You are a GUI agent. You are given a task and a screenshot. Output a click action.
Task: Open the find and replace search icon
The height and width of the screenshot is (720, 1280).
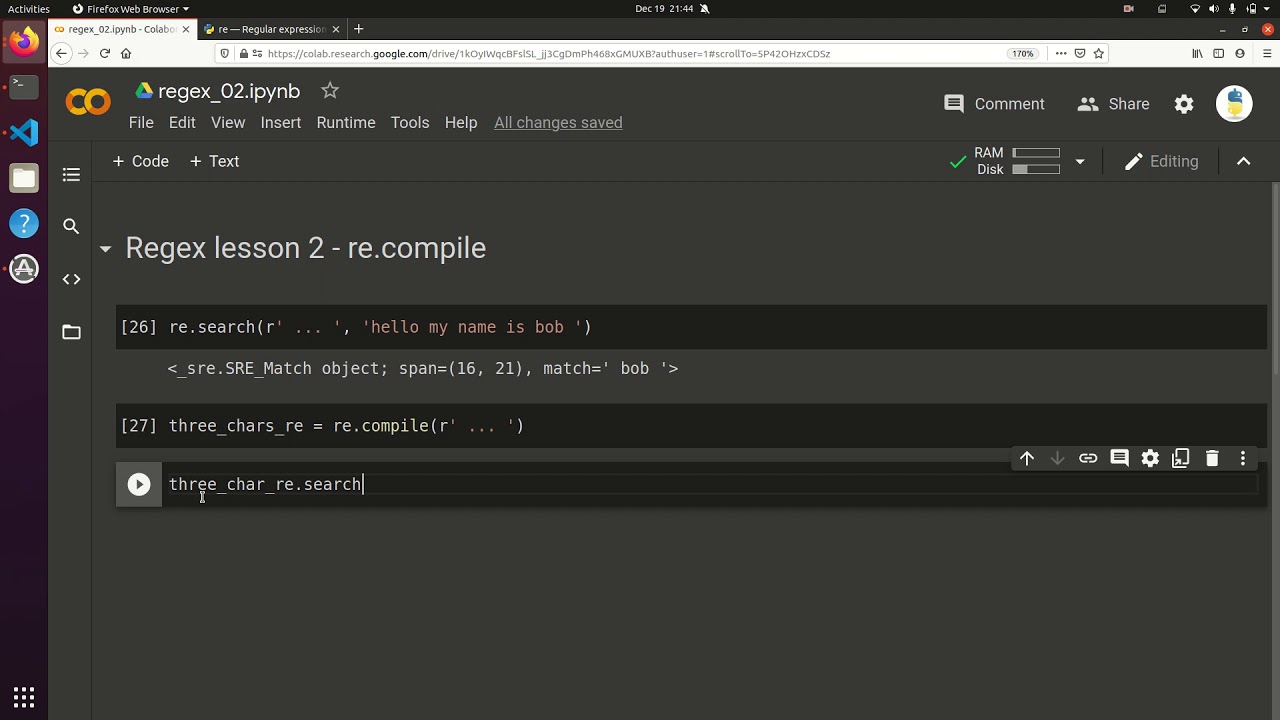[71, 227]
